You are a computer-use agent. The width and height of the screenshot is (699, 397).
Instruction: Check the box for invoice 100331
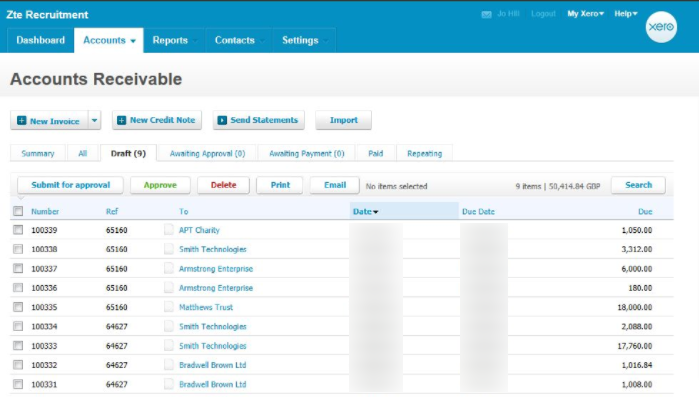pos(18,384)
